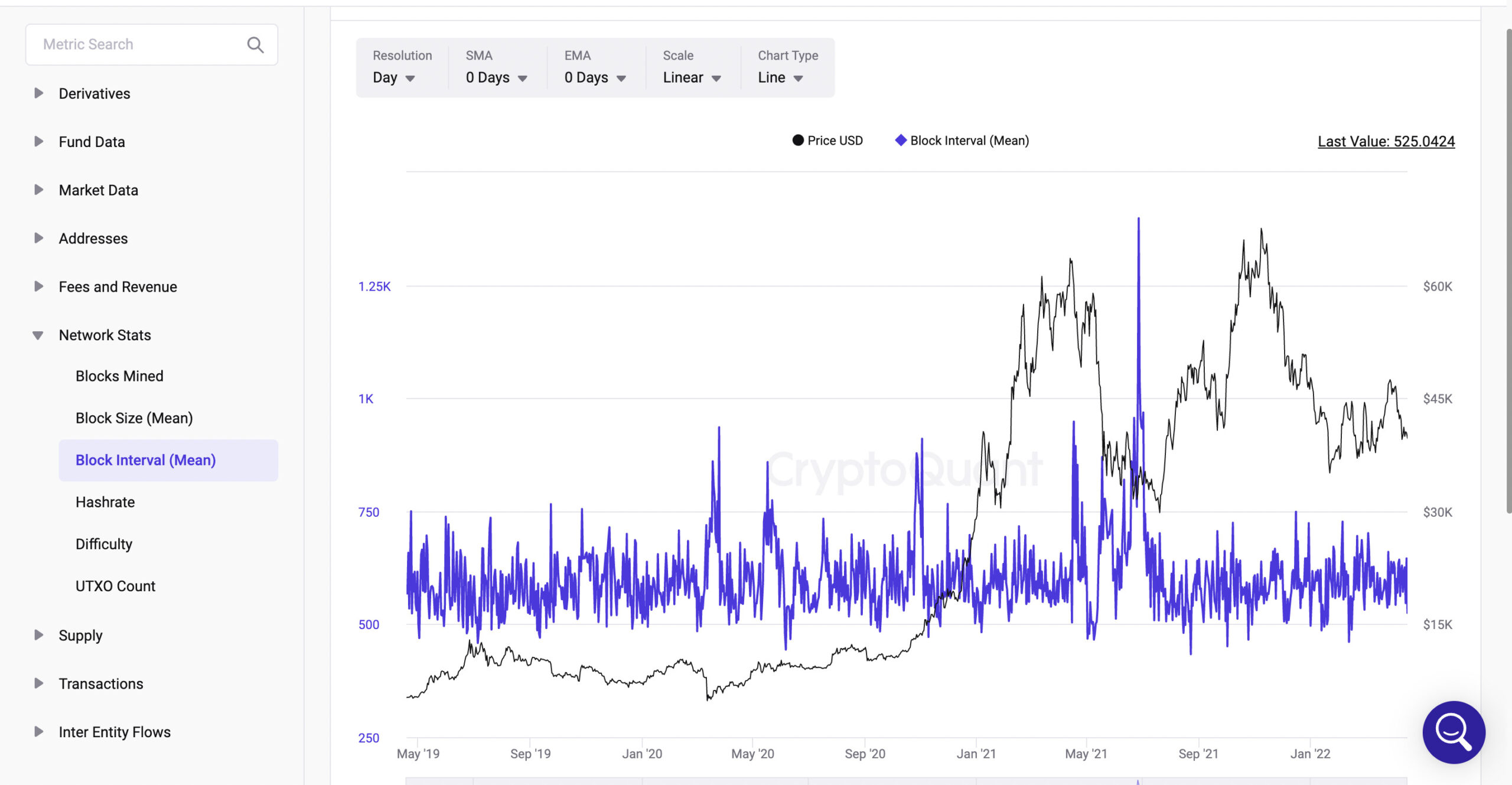This screenshot has height=785, width=1512.
Task: Click the May '19 x-axis label
Action: (418, 754)
